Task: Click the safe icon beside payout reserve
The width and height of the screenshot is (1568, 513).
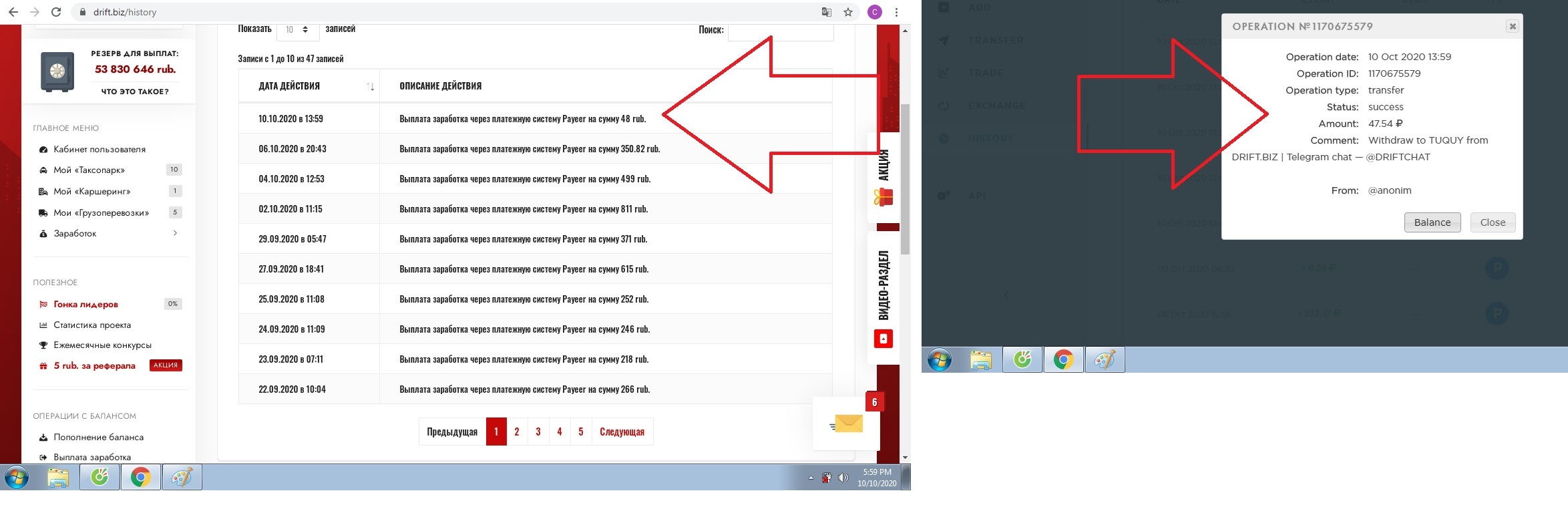Action: (x=57, y=71)
